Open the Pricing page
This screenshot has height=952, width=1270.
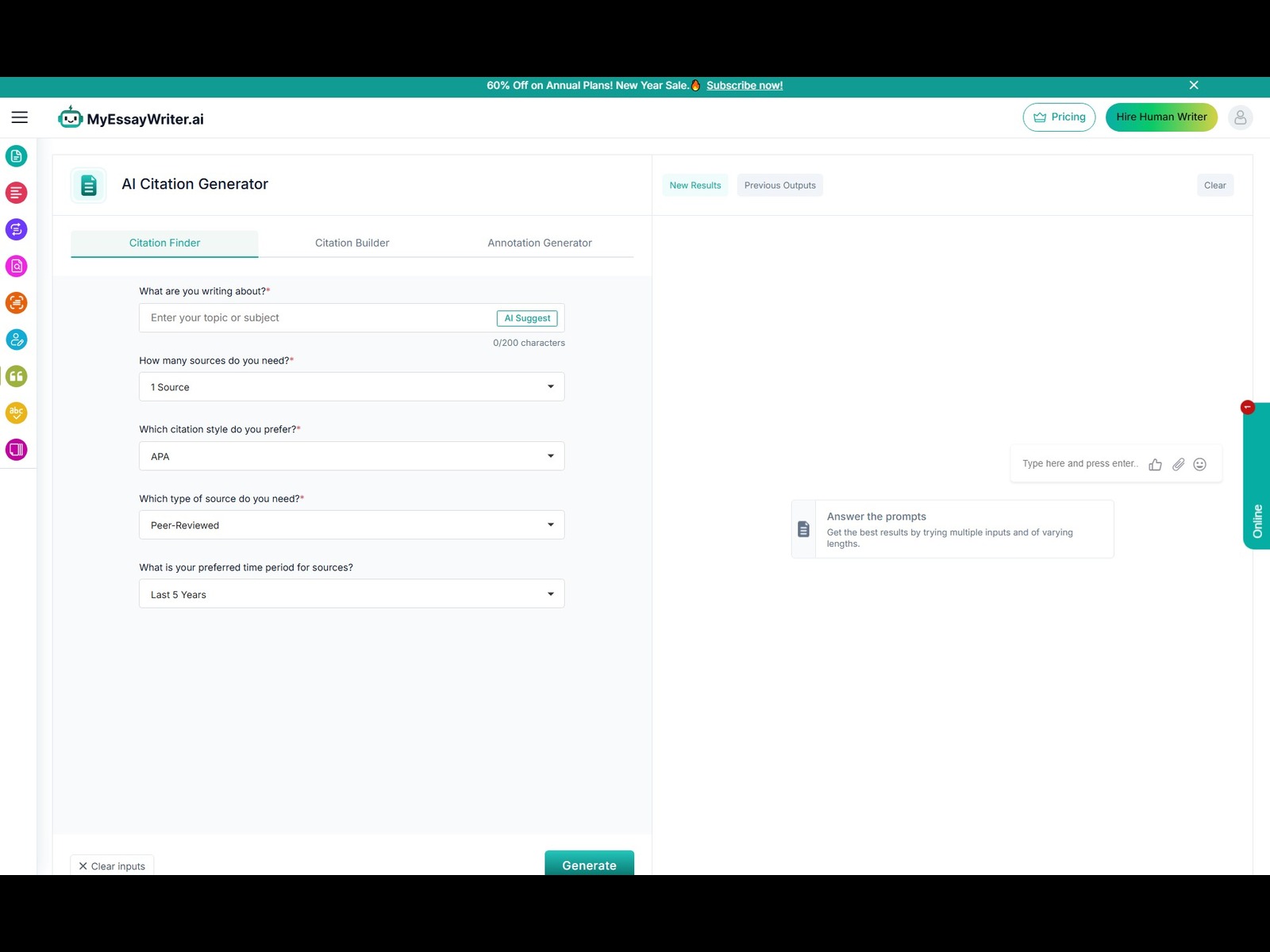pos(1059,117)
